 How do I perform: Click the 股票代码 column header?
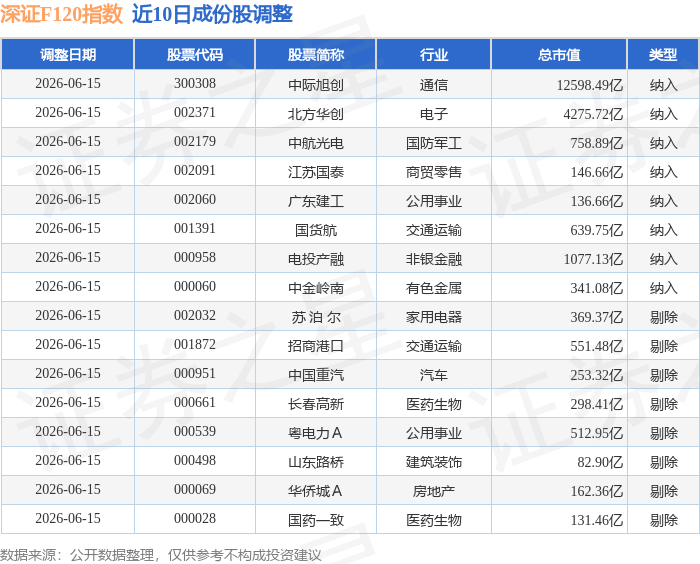[195, 55]
